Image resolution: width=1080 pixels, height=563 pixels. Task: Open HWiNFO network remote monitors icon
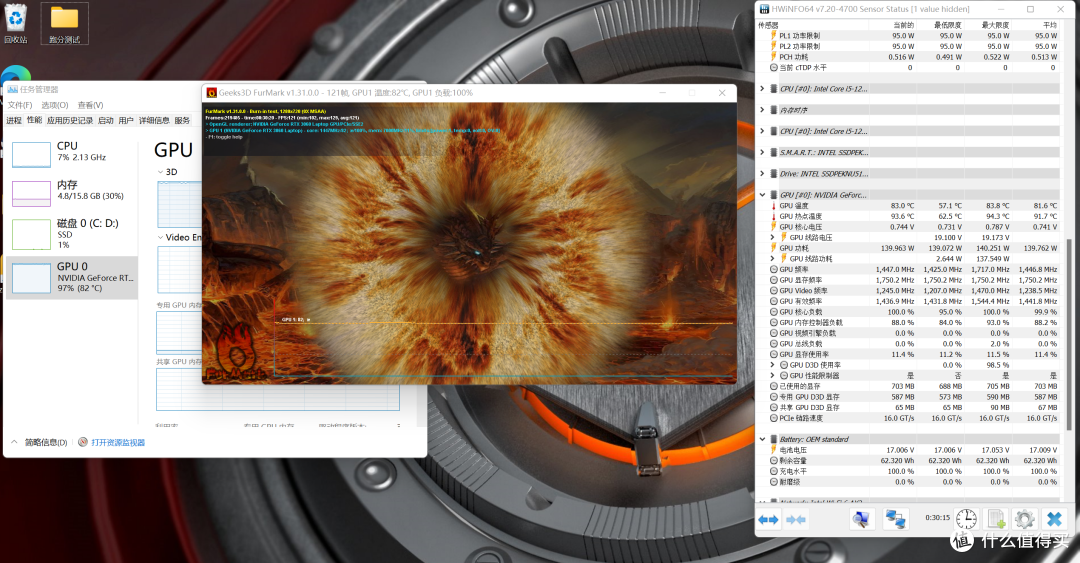[x=895, y=519]
